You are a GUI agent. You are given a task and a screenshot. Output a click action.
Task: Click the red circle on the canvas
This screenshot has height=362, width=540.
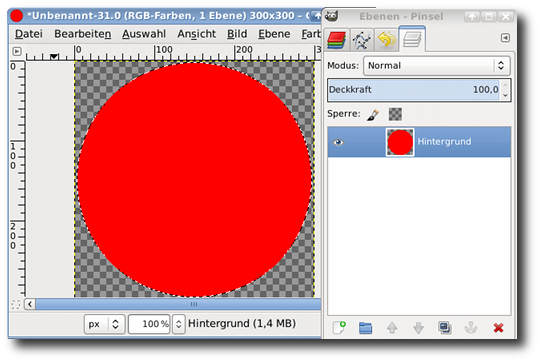pos(195,179)
